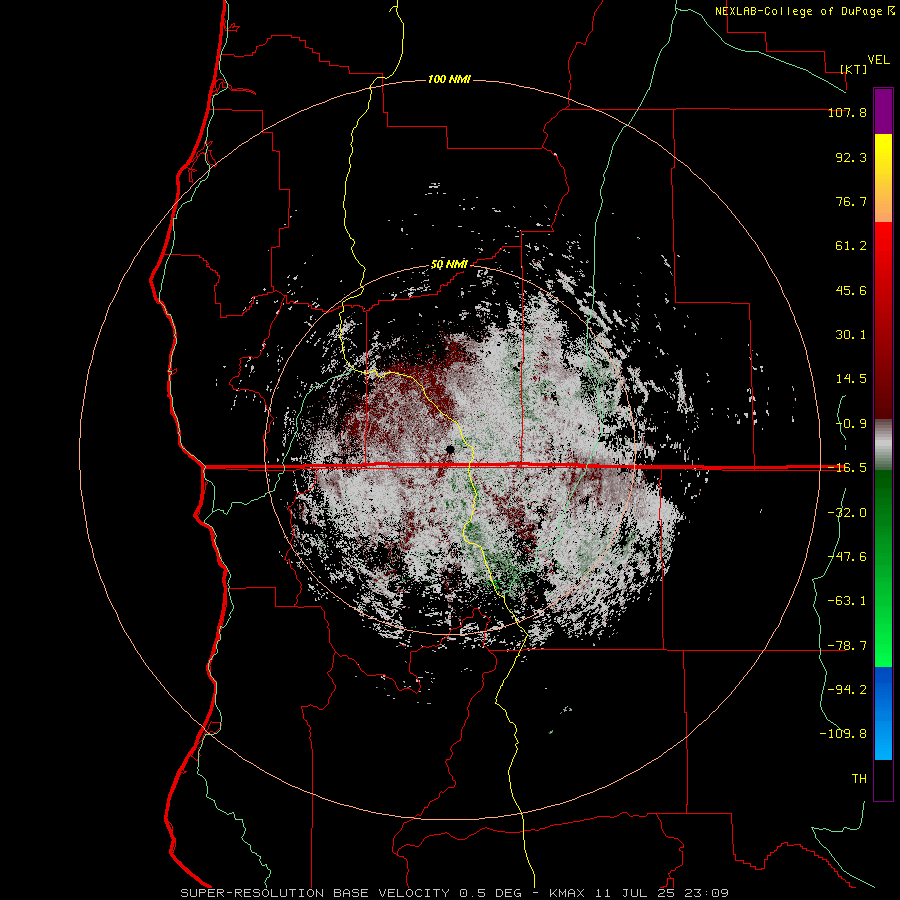
Task: Click the -109.8 velocity scale value
Action: [843, 734]
